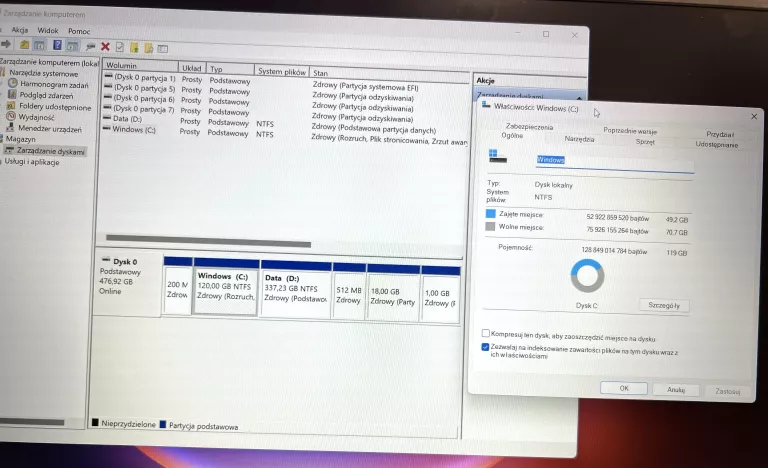
Task: Click the drive icon beside volume name field
Action: click(498, 156)
